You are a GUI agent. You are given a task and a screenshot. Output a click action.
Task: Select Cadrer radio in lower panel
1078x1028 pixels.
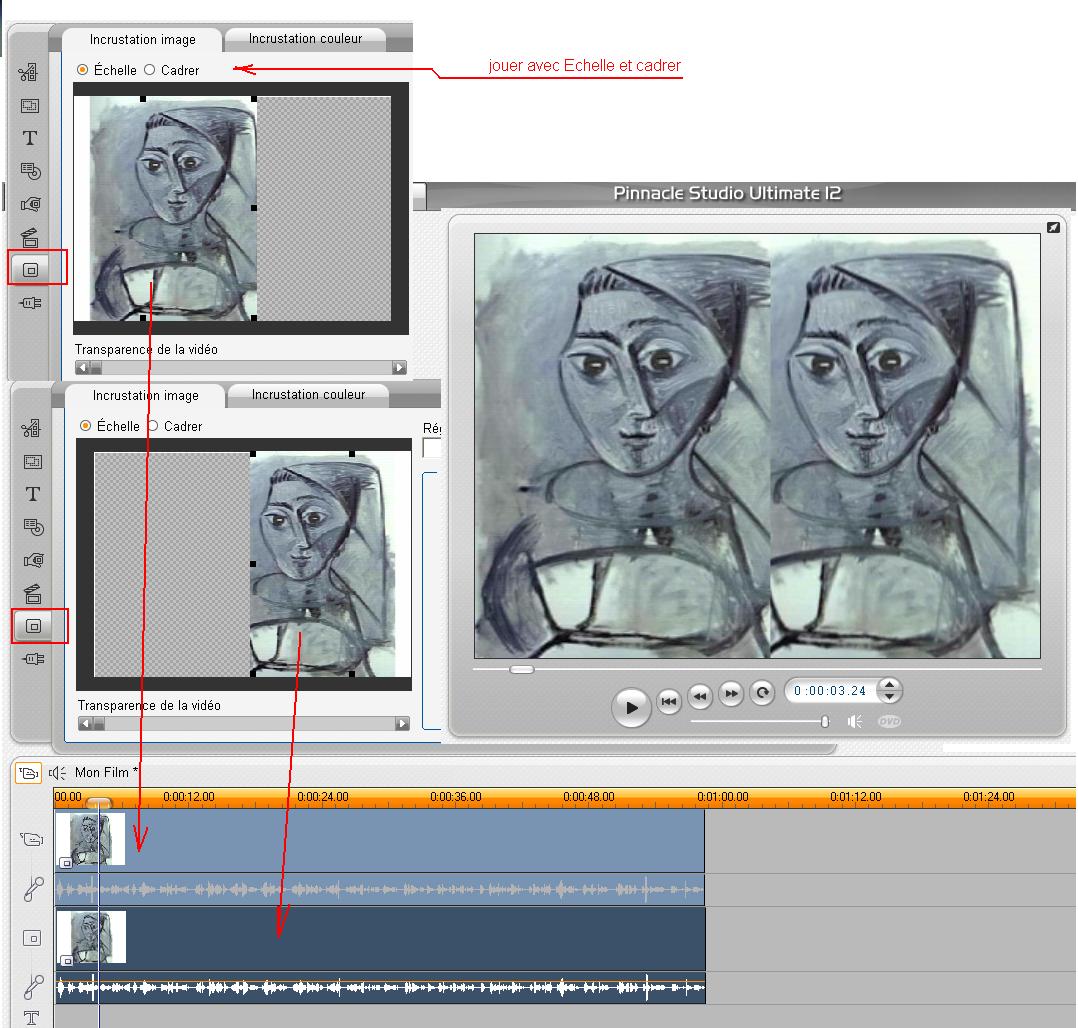(x=153, y=426)
